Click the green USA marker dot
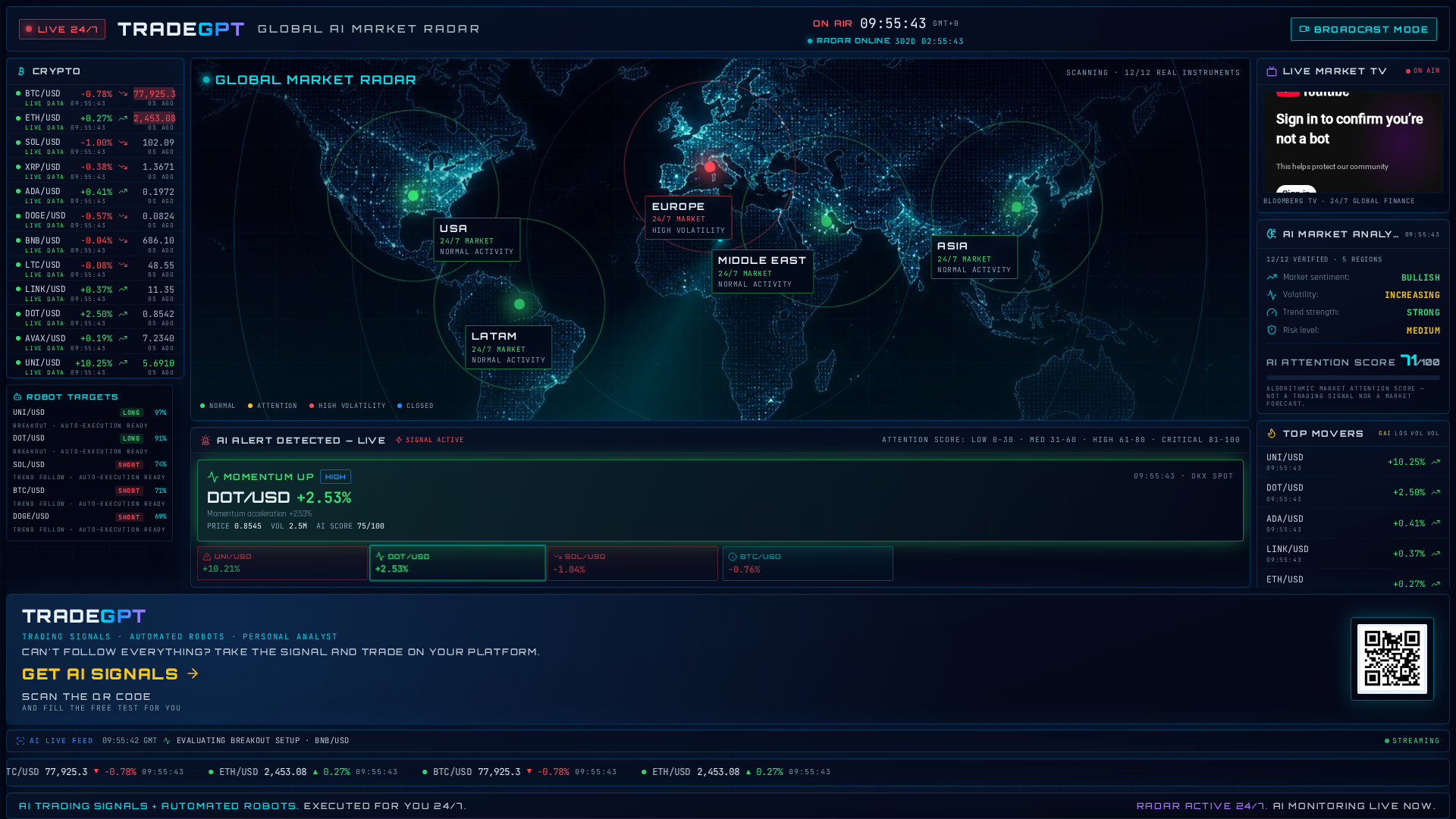 (x=413, y=196)
